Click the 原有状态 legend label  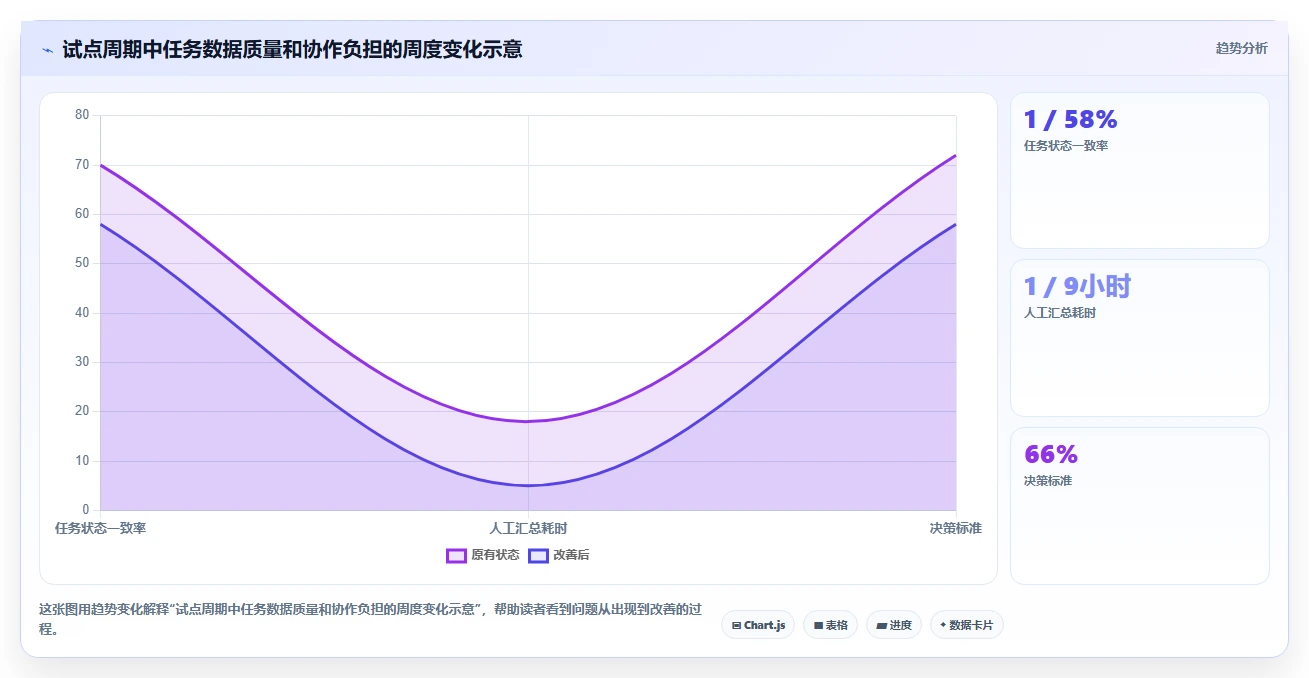click(495, 555)
